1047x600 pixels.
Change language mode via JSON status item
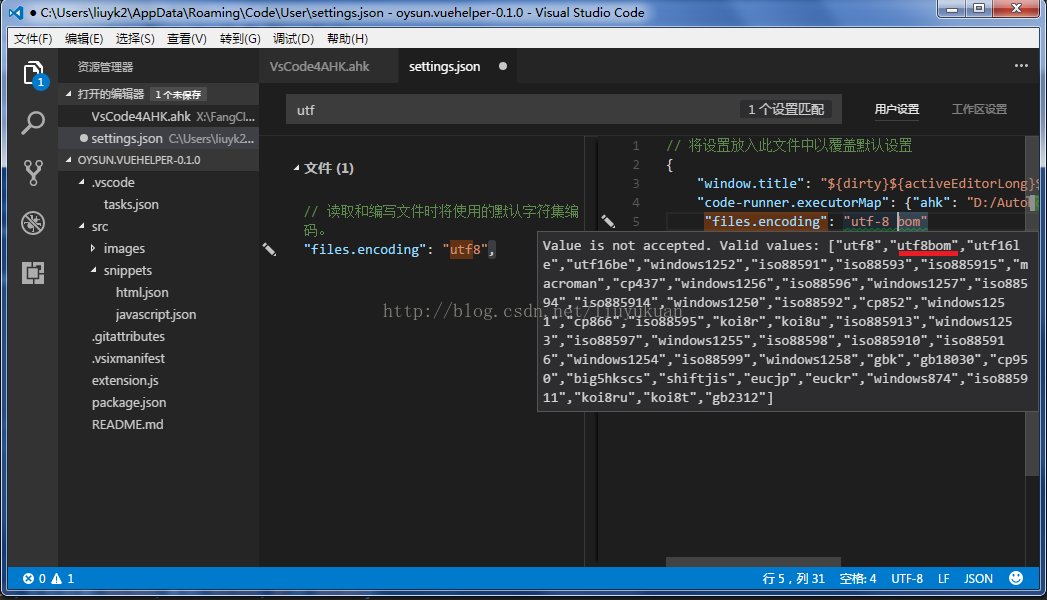pyautogui.click(x=978, y=579)
